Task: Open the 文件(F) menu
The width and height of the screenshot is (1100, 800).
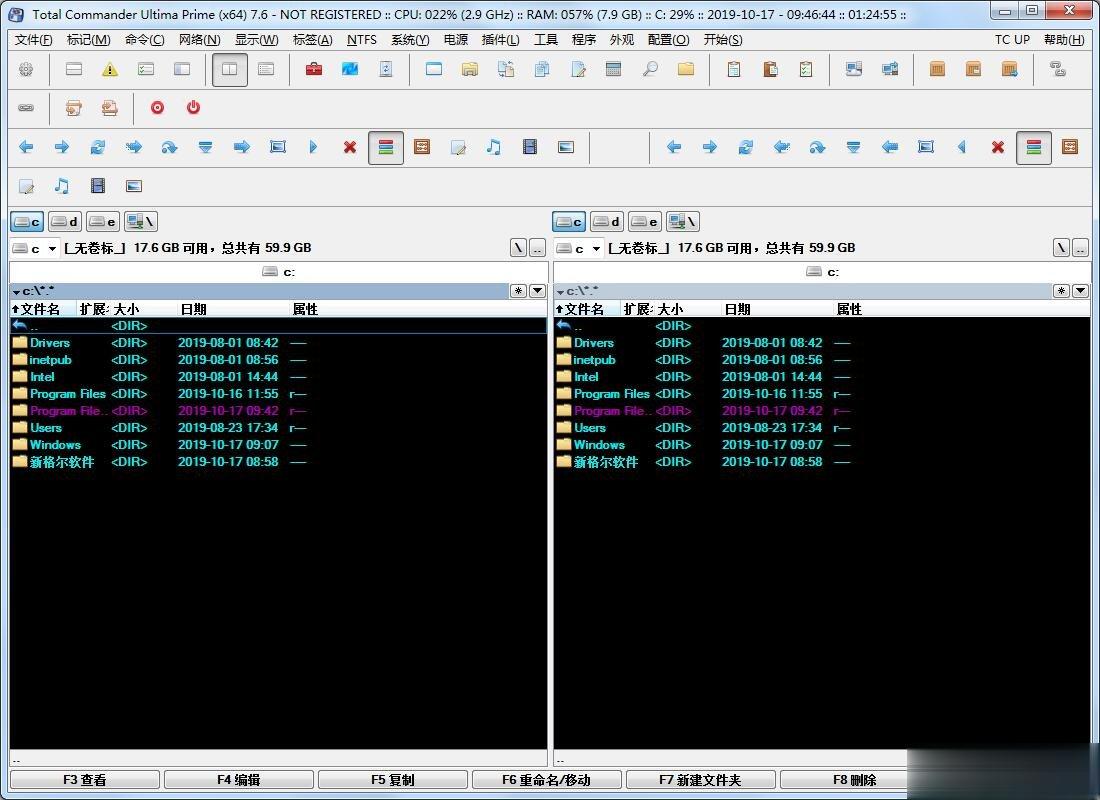Action: [34, 40]
